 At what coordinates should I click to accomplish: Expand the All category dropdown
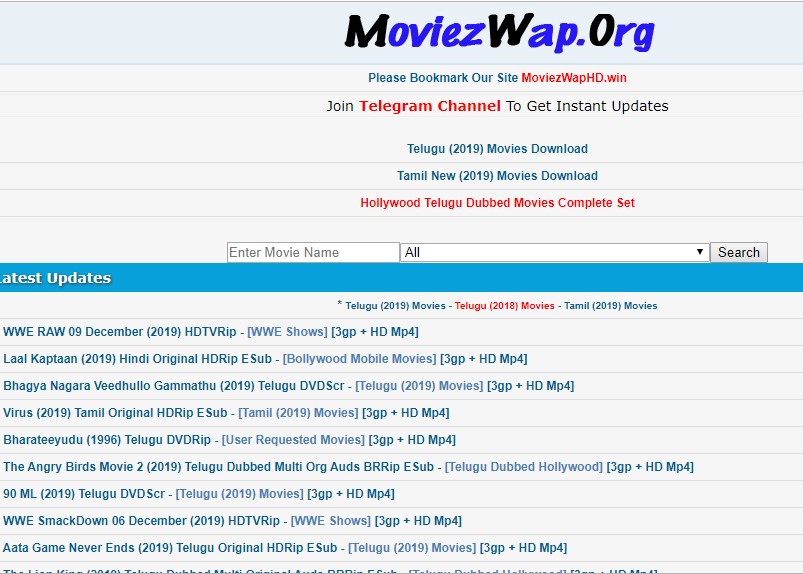555,252
